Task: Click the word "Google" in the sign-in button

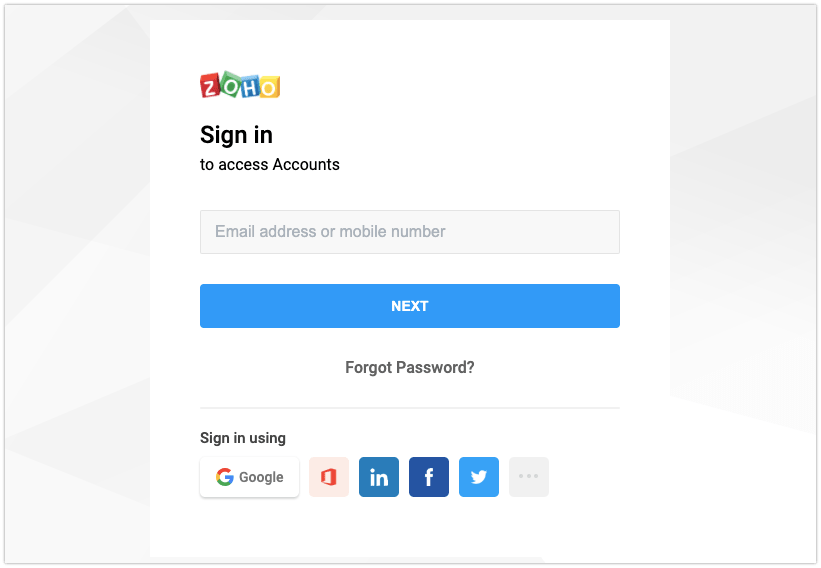Action: (x=261, y=477)
